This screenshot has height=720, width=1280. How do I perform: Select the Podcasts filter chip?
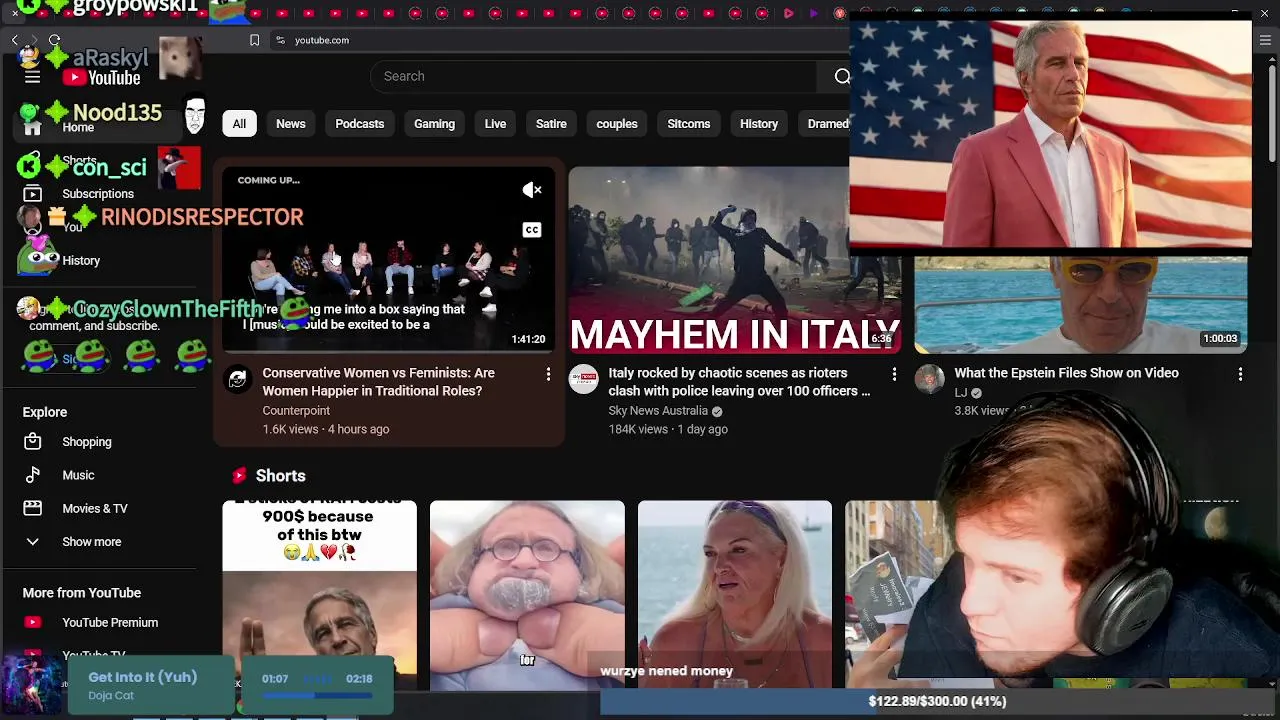tap(360, 124)
